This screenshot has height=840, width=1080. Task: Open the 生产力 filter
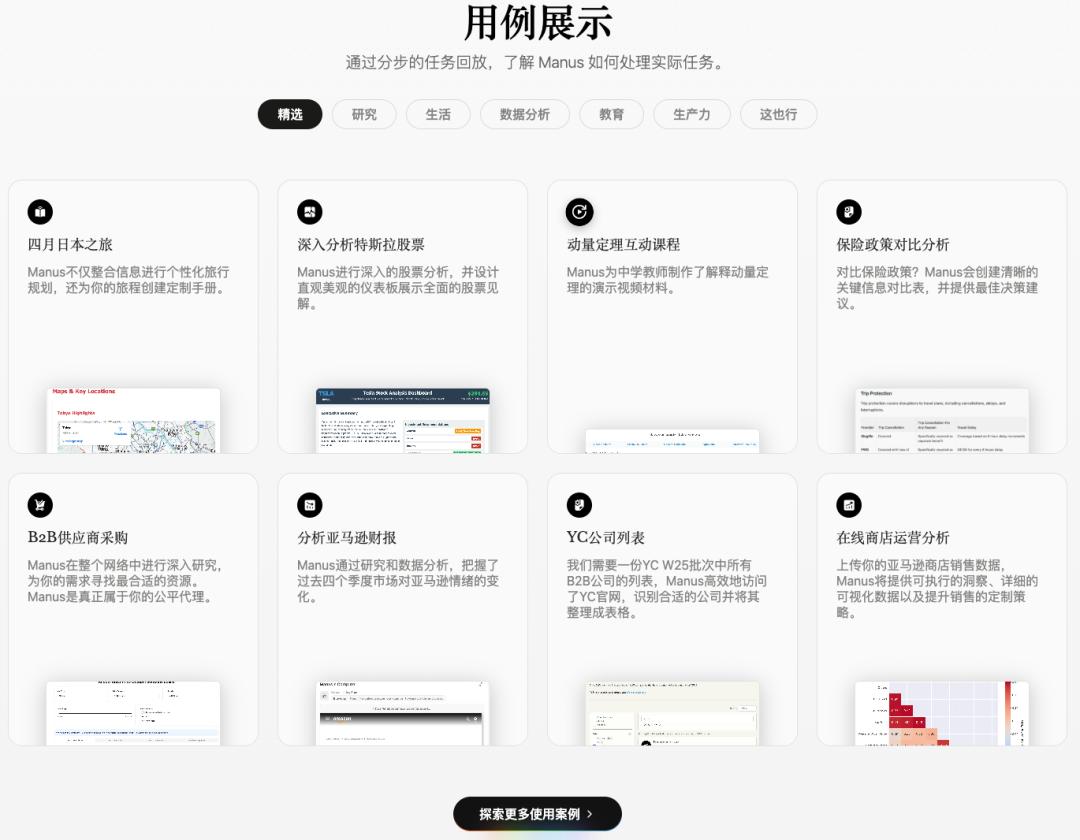tap(691, 114)
